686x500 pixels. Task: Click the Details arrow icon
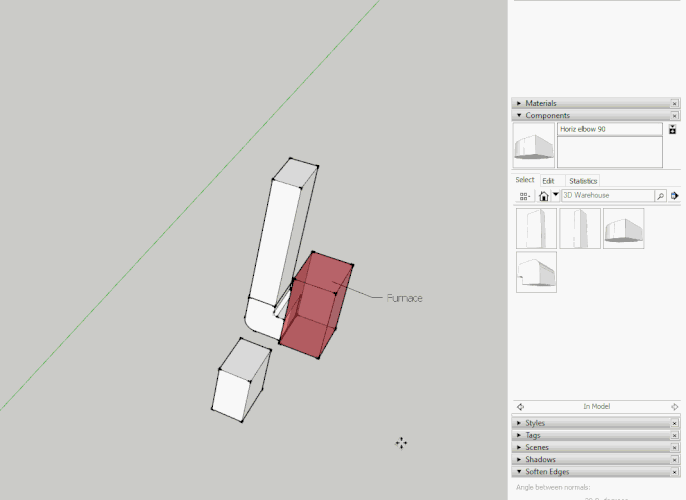674,196
